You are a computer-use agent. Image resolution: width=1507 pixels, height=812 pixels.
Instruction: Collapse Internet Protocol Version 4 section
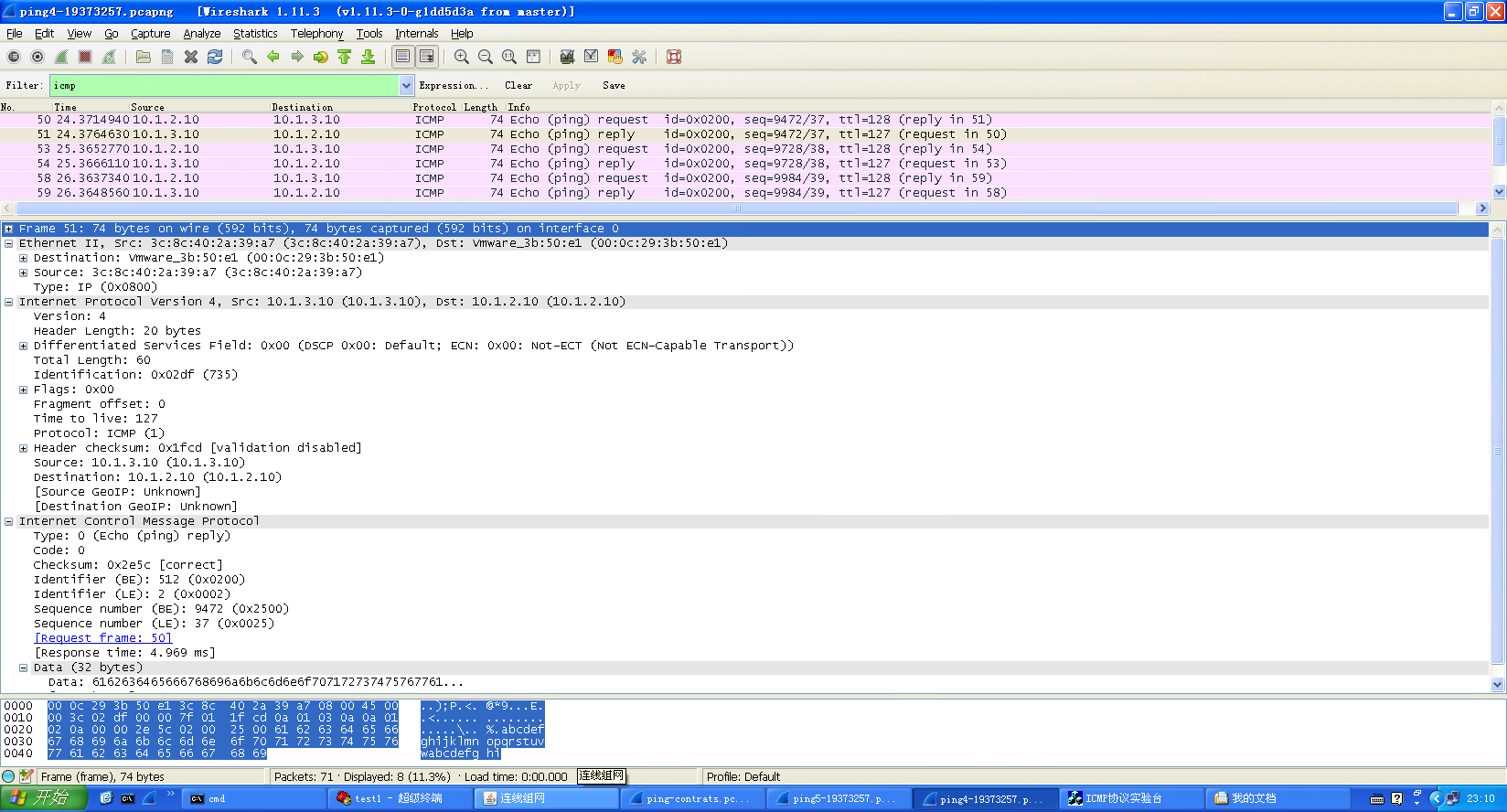(8, 302)
